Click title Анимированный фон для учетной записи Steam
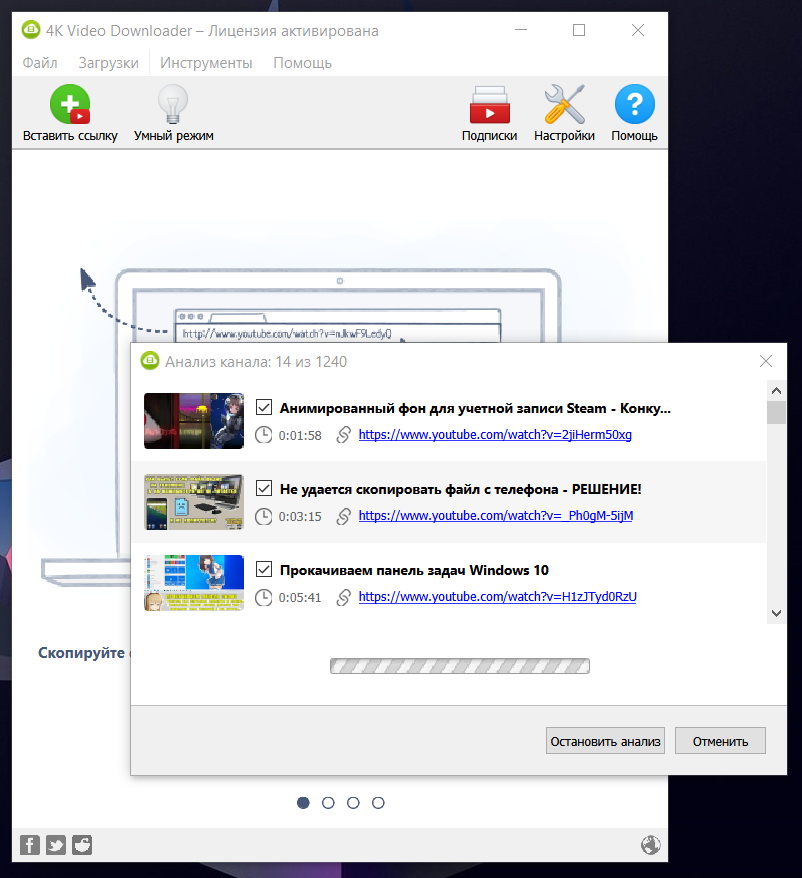Image resolution: width=802 pixels, height=878 pixels. point(475,408)
